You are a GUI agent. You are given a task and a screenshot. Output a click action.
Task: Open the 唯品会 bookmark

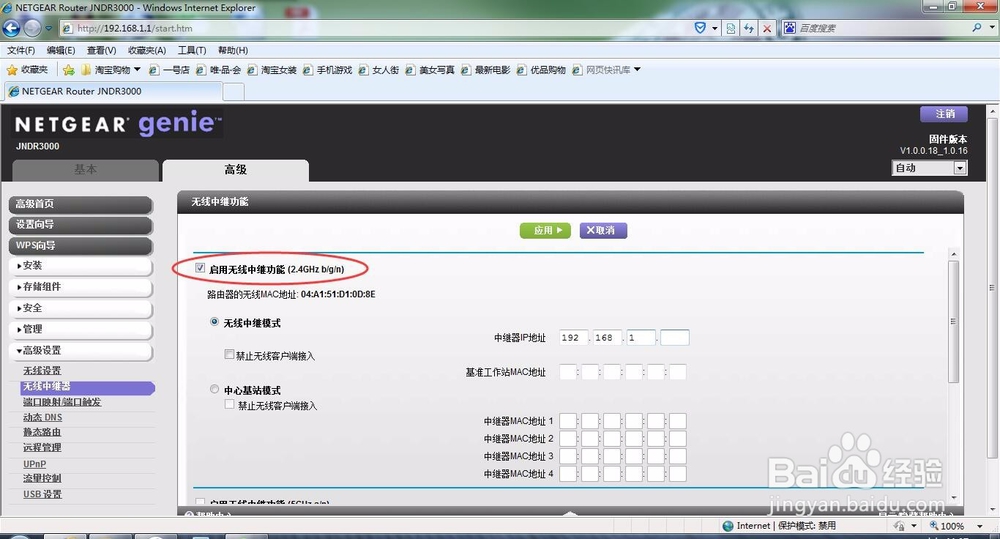[218, 70]
